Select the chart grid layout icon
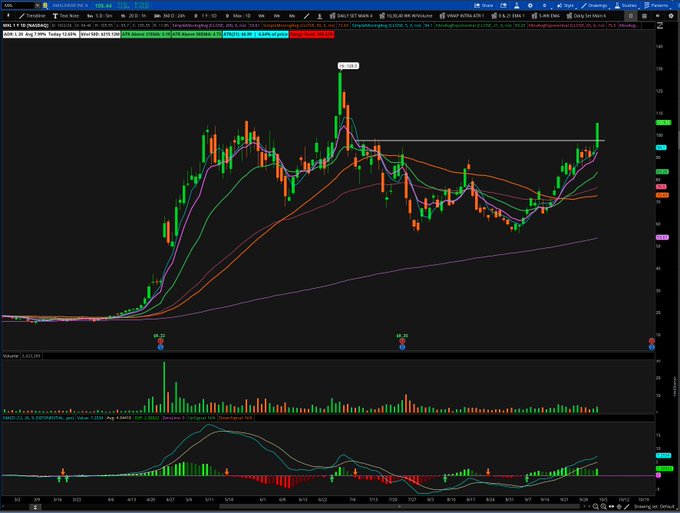680x513 pixels. click(x=644, y=16)
